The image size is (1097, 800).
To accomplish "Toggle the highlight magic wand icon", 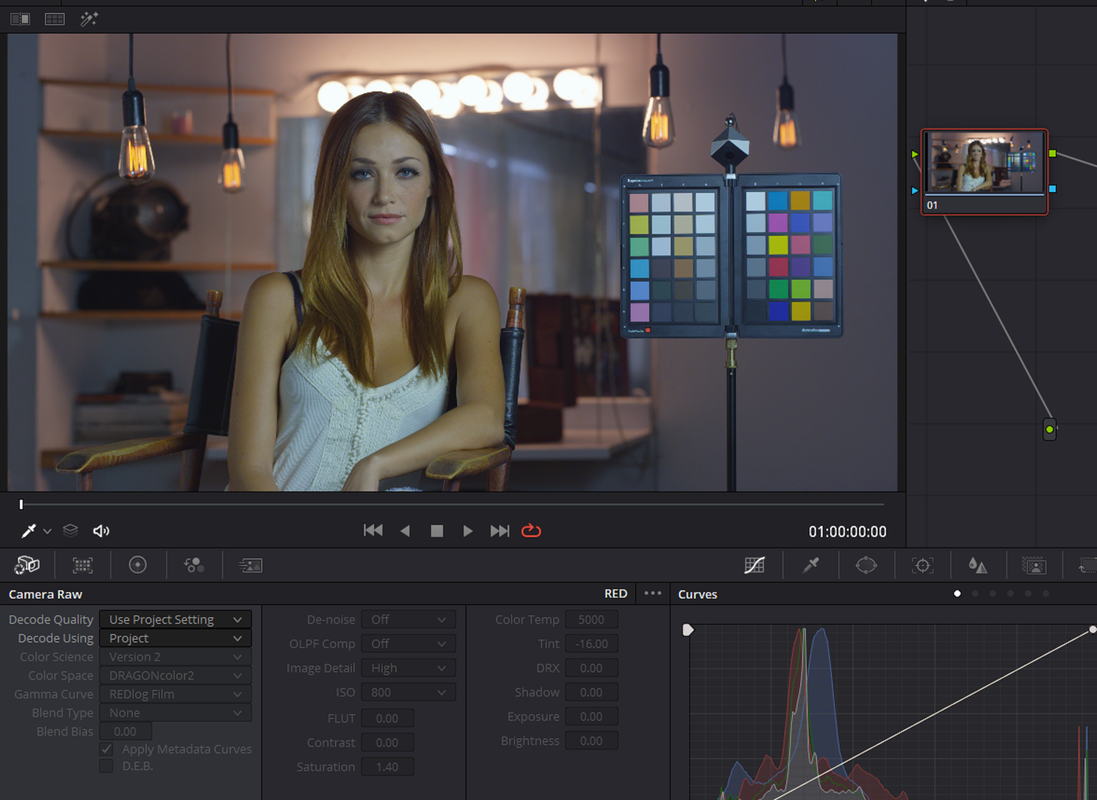I will coord(89,19).
